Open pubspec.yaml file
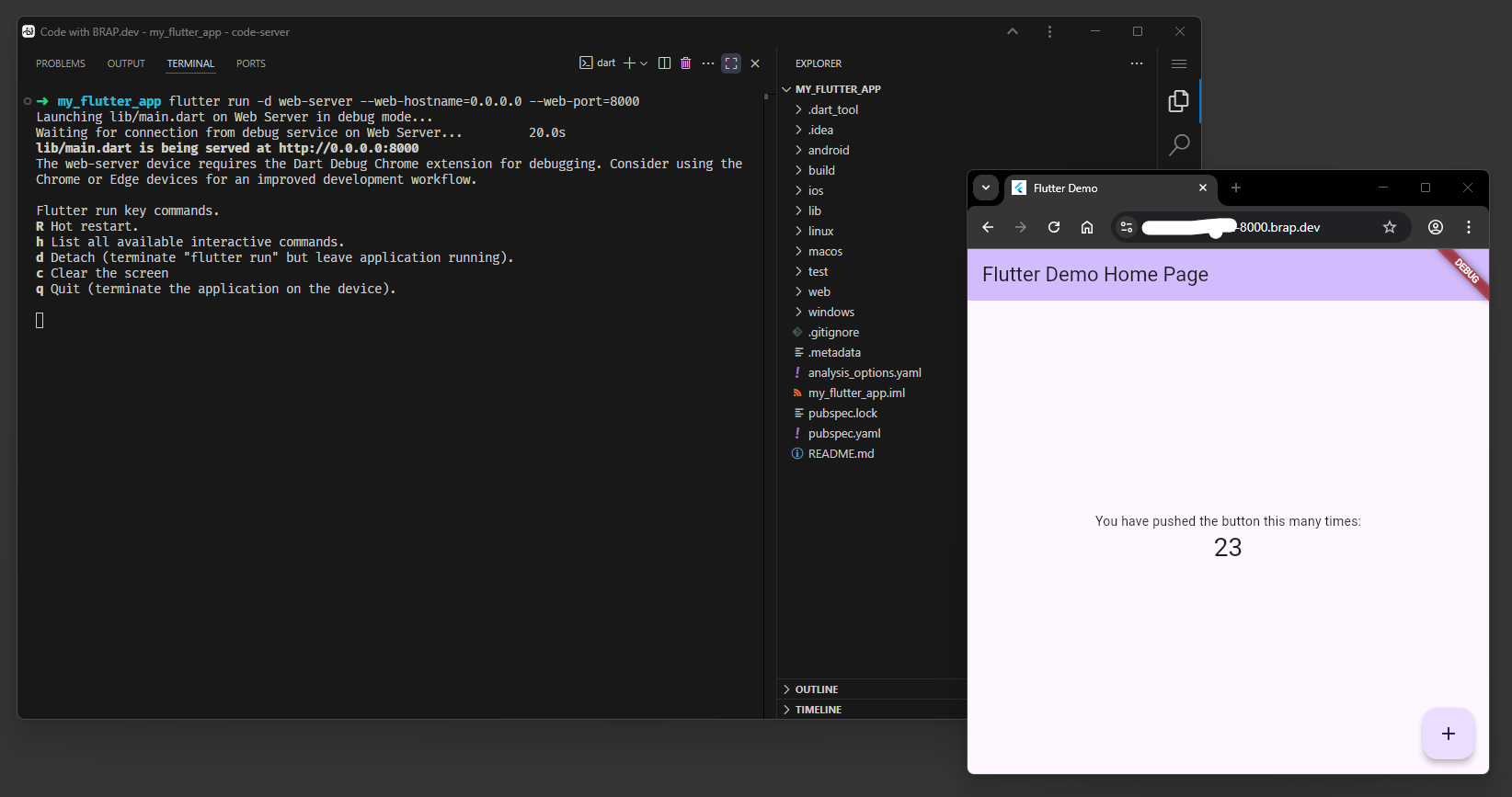 point(844,433)
